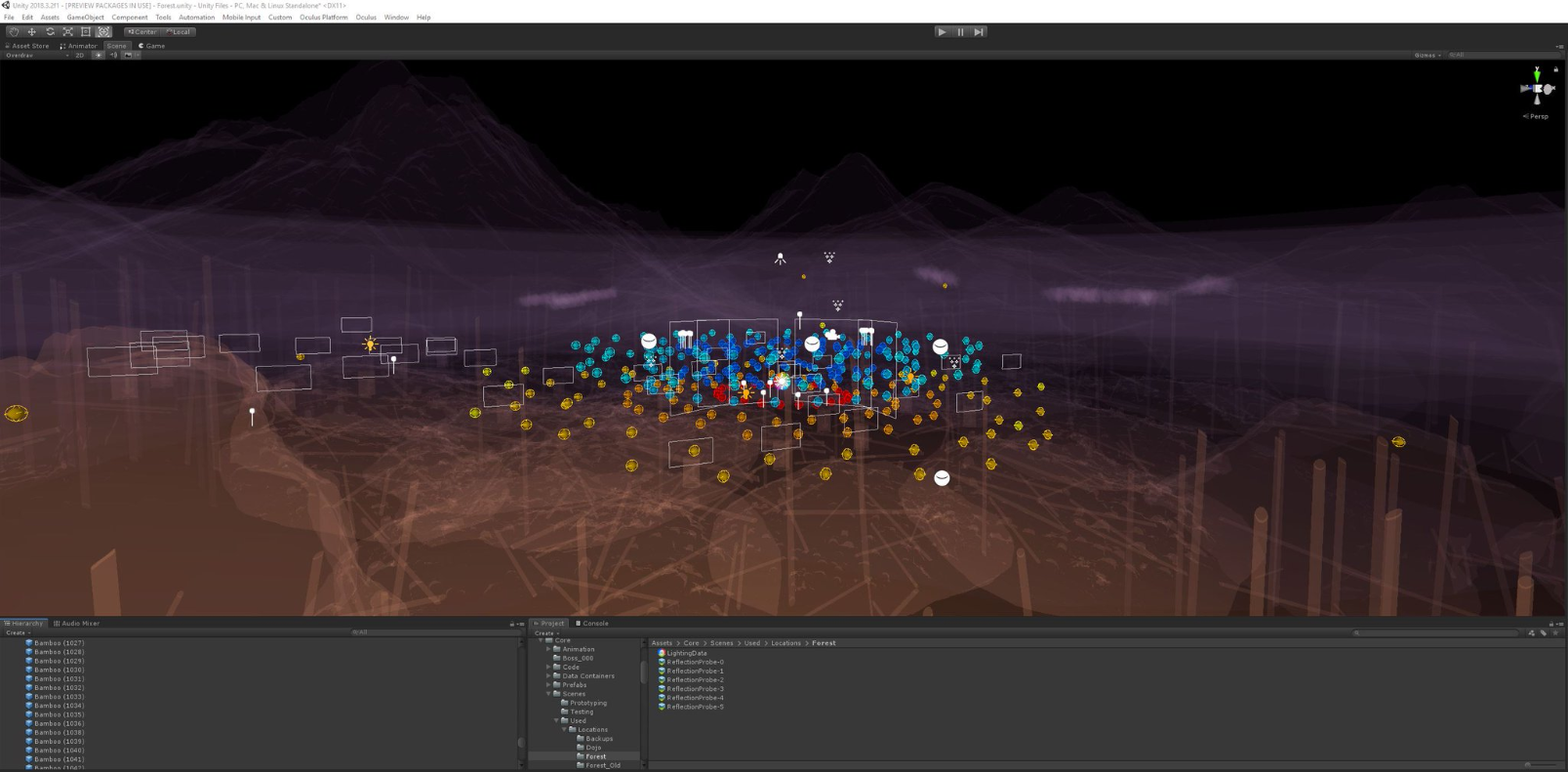Open the Gizmos dropdown
The image size is (1568, 772).
point(1427,56)
